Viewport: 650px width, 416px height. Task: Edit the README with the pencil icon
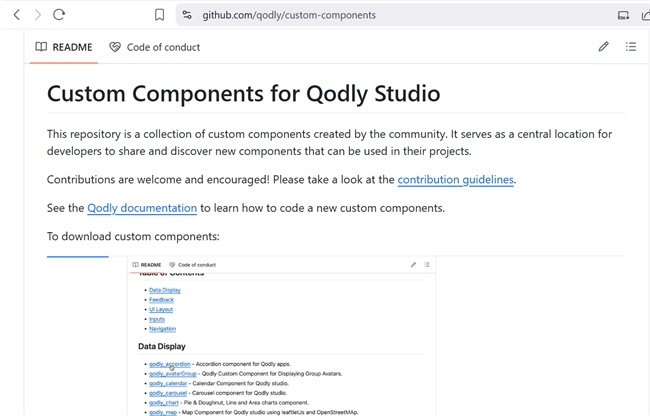click(x=603, y=47)
